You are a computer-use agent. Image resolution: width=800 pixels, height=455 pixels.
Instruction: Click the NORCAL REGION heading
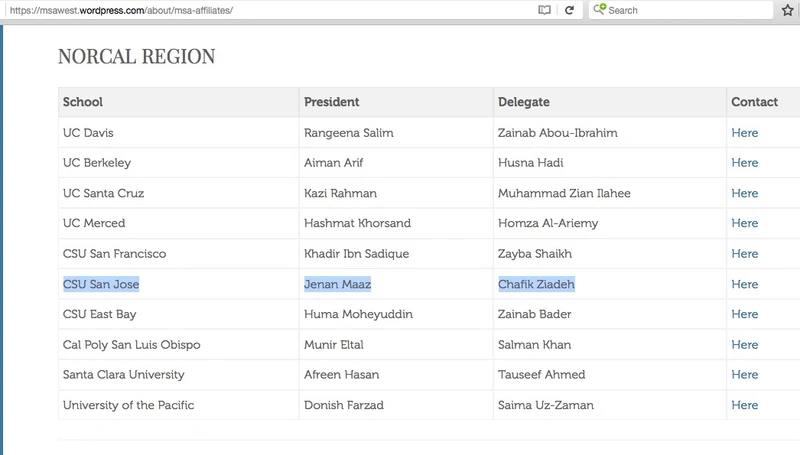pos(136,57)
